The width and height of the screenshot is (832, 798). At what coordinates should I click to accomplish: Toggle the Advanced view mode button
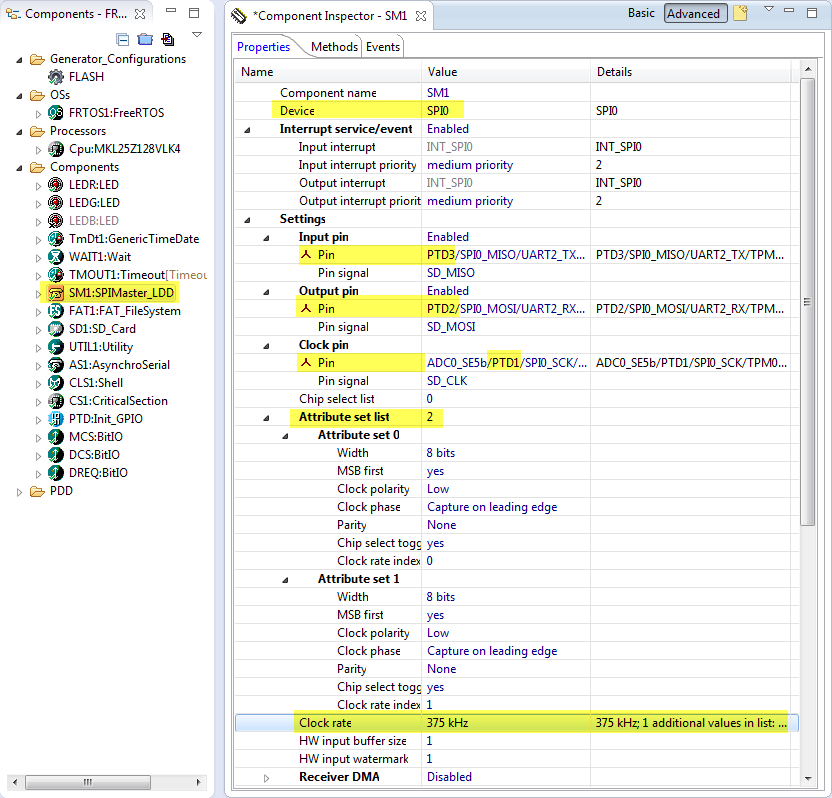click(693, 14)
